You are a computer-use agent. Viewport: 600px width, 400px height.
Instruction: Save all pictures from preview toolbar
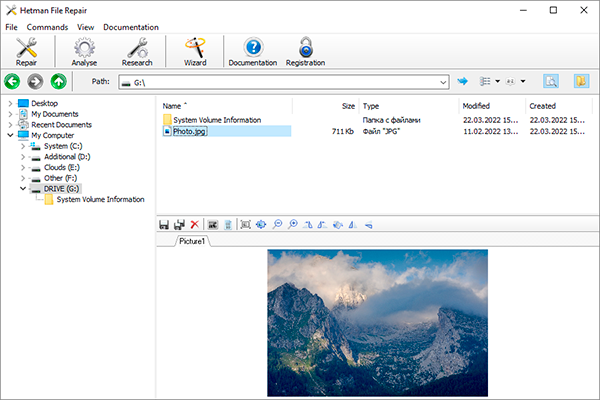[x=179, y=225]
